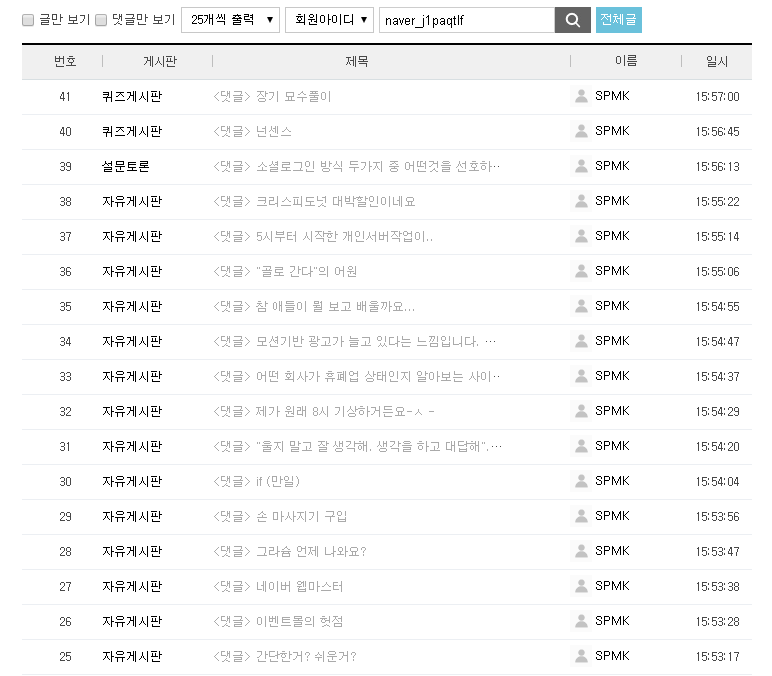Open comment link 제가 원래 8시 기상하거든요
The height and width of the screenshot is (676, 772).
coord(324,411)
